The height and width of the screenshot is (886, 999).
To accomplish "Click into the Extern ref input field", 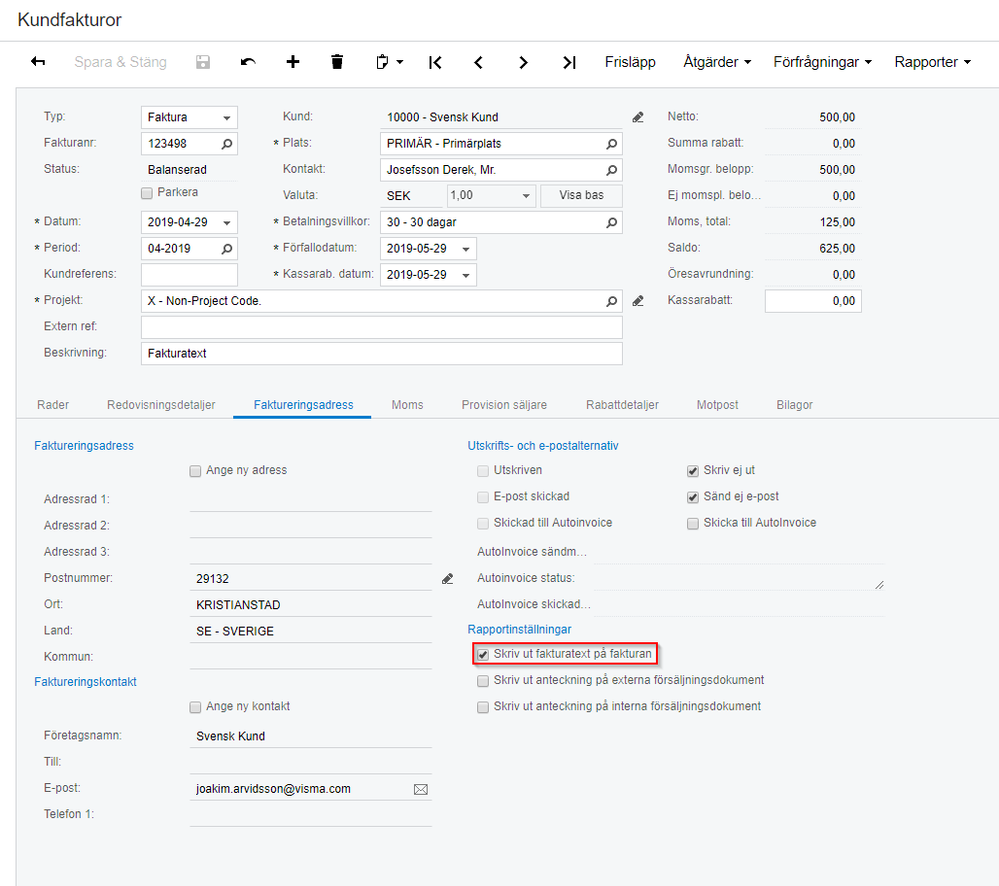I will point(382,327).
